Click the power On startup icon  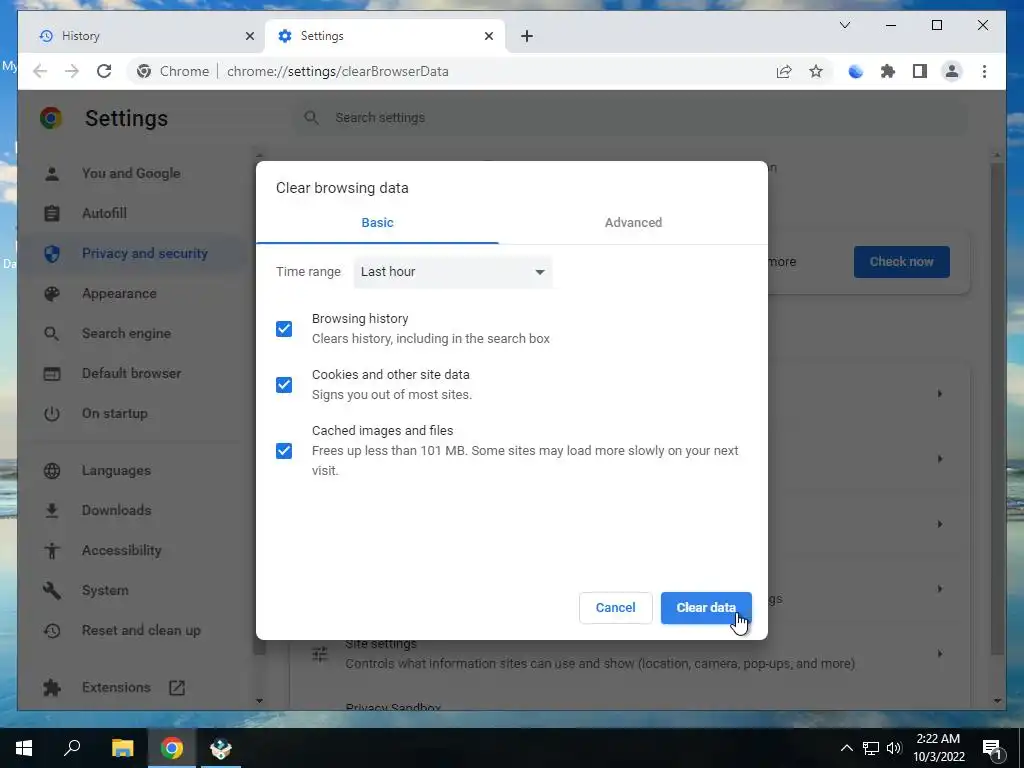(52, 413)
